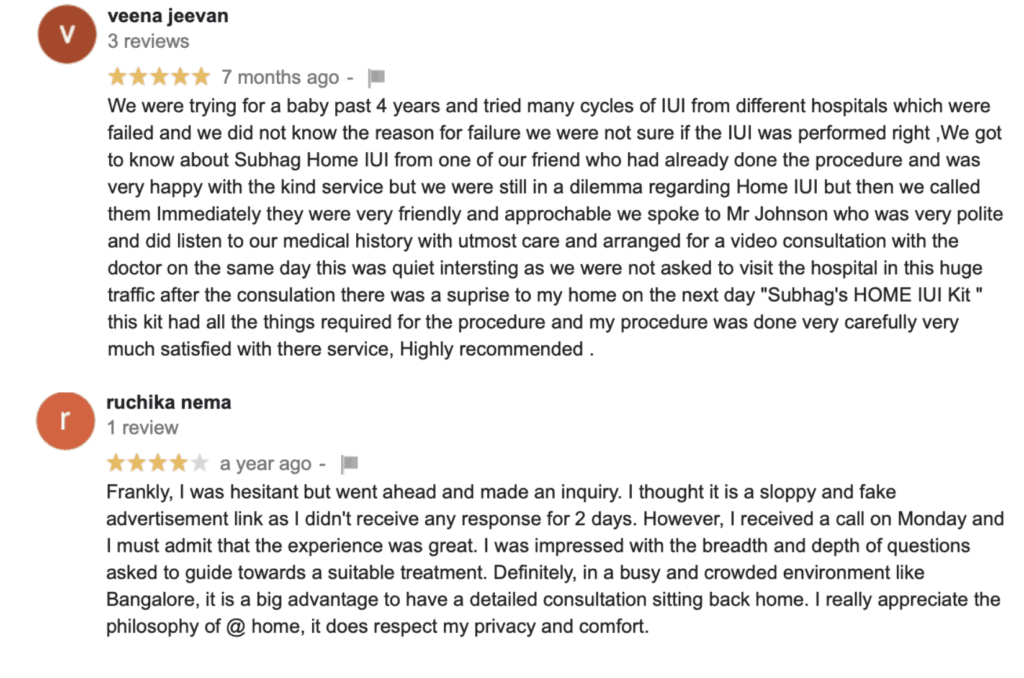Click ruchika nema's round 'r' avatar
This screenshot has height=678, width=1024.
(65, 421)
